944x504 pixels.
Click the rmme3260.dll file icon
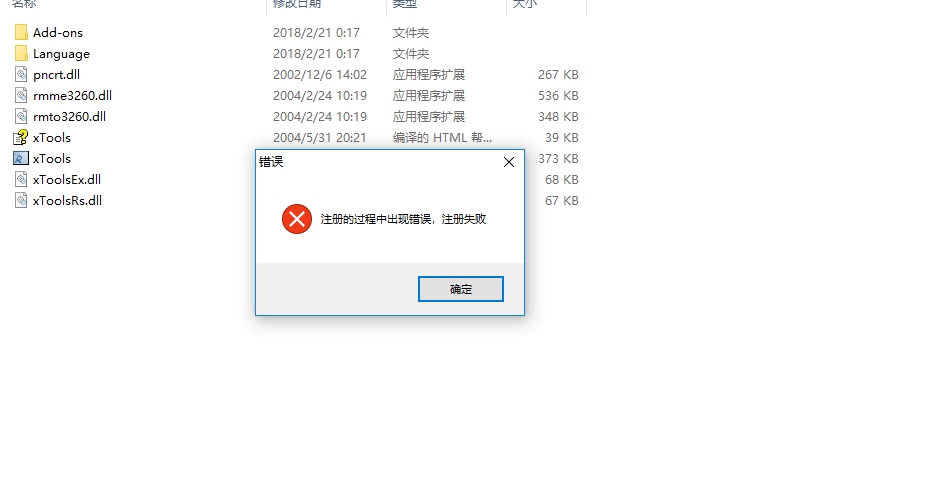point(21,96)
